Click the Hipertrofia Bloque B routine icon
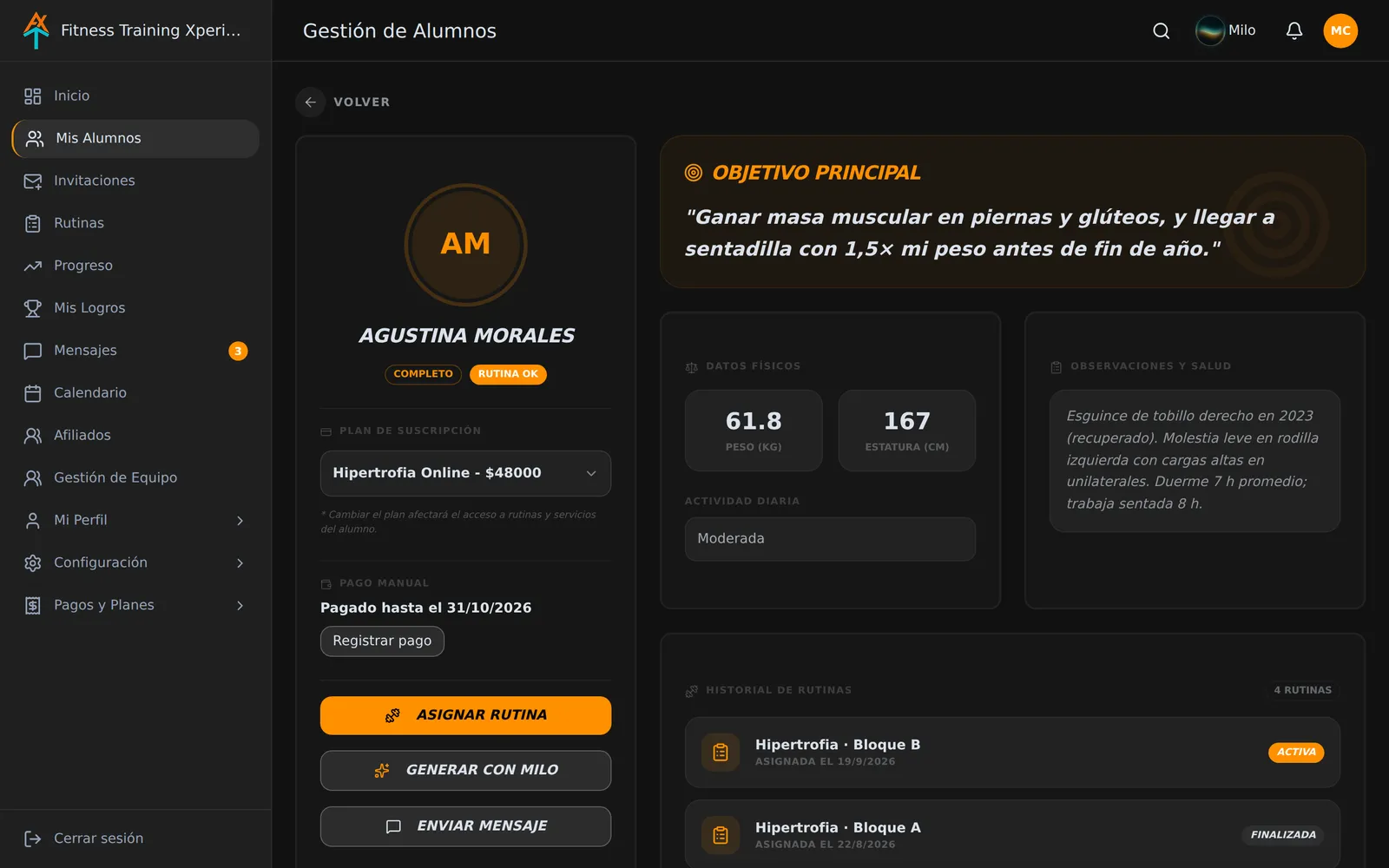 721,753
